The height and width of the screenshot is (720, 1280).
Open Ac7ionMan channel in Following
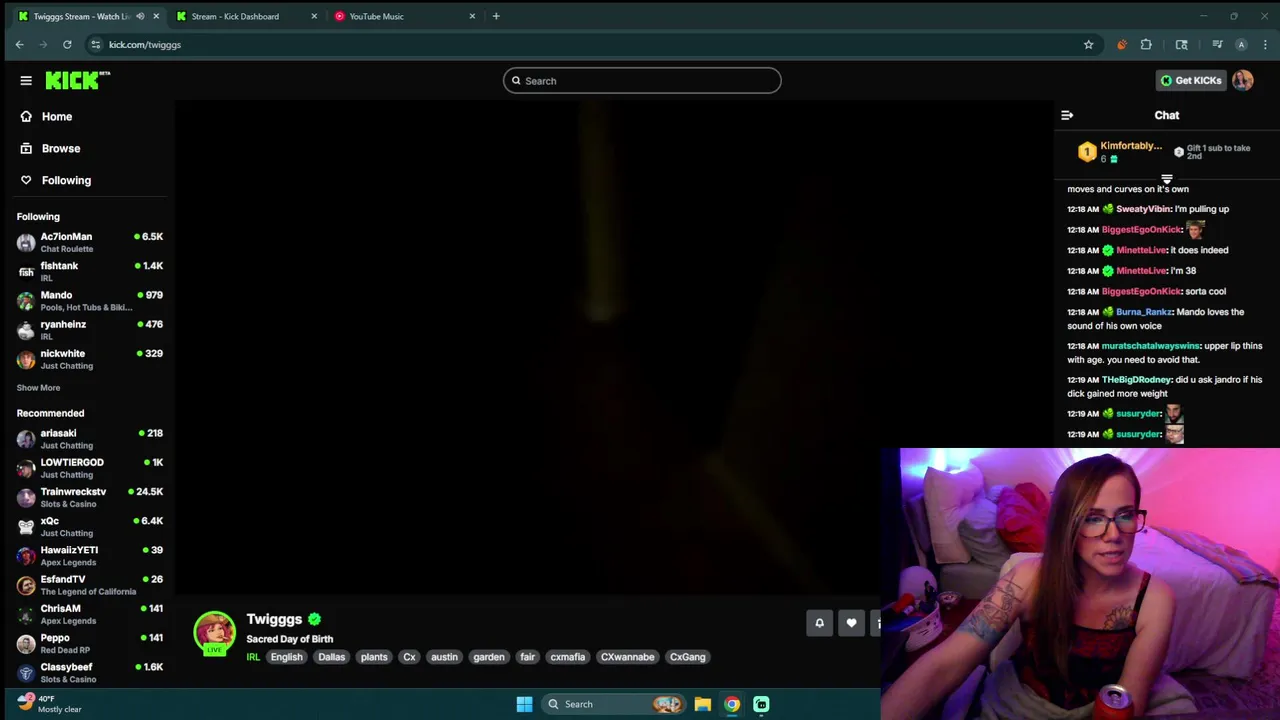(x=90, y=242)
